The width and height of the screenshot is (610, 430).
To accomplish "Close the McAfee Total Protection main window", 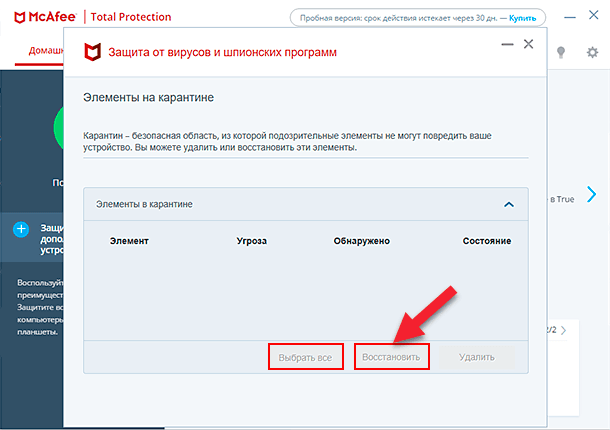I will [593, 15].
